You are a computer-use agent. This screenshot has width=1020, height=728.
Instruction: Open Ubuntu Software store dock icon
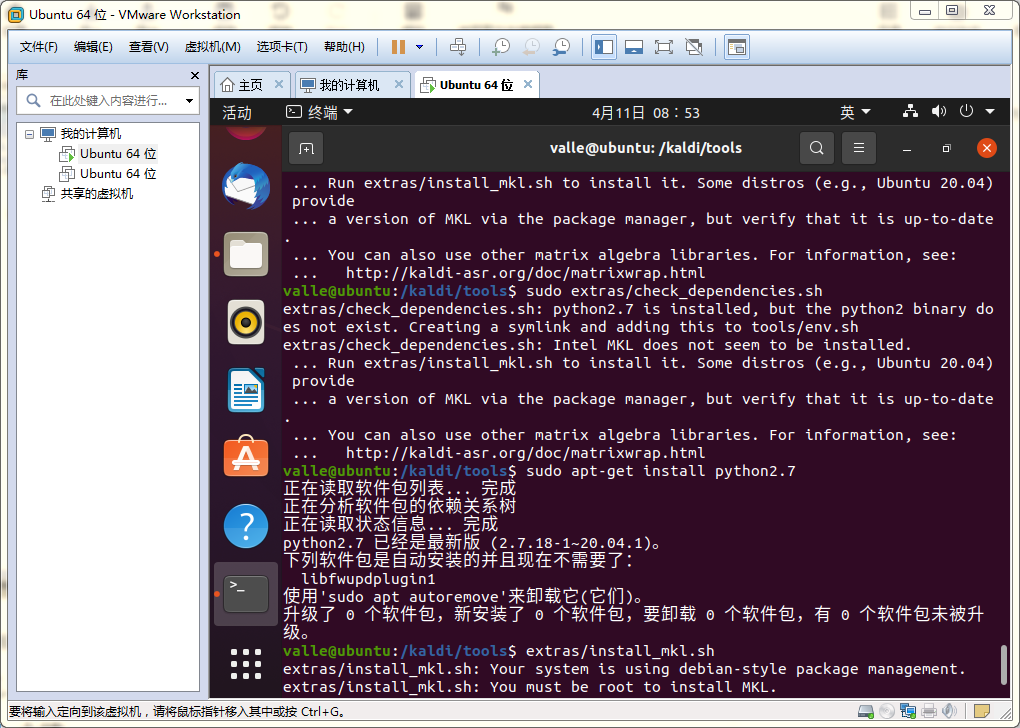246,457
